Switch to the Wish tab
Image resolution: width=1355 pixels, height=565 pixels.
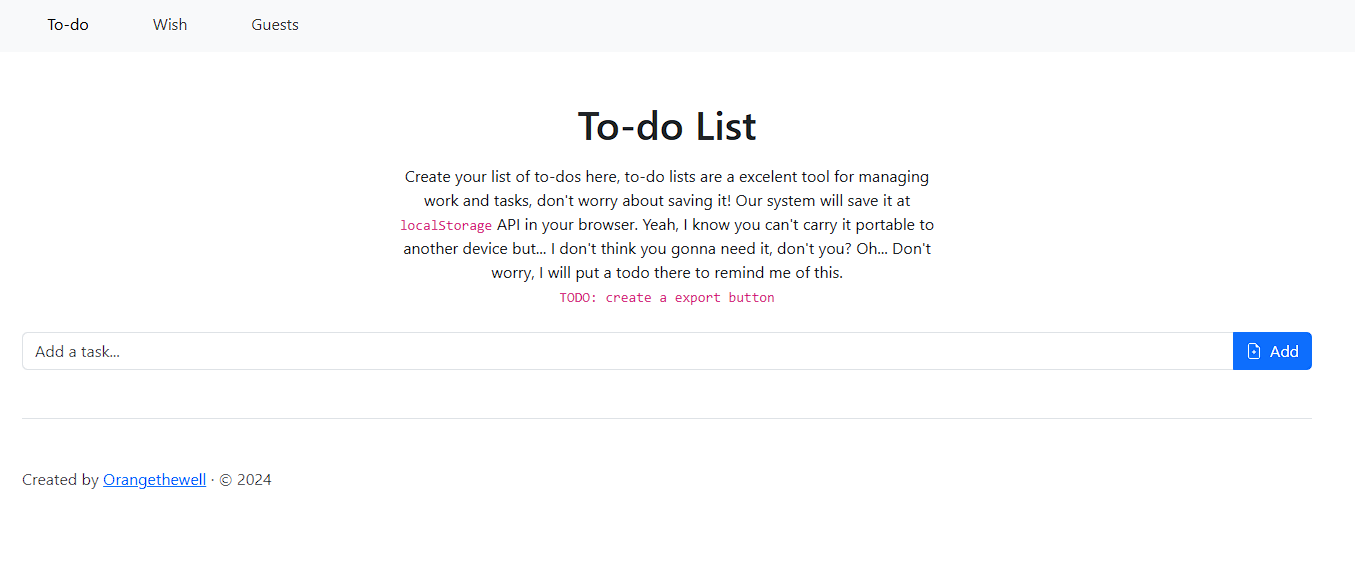pos(170,25)
